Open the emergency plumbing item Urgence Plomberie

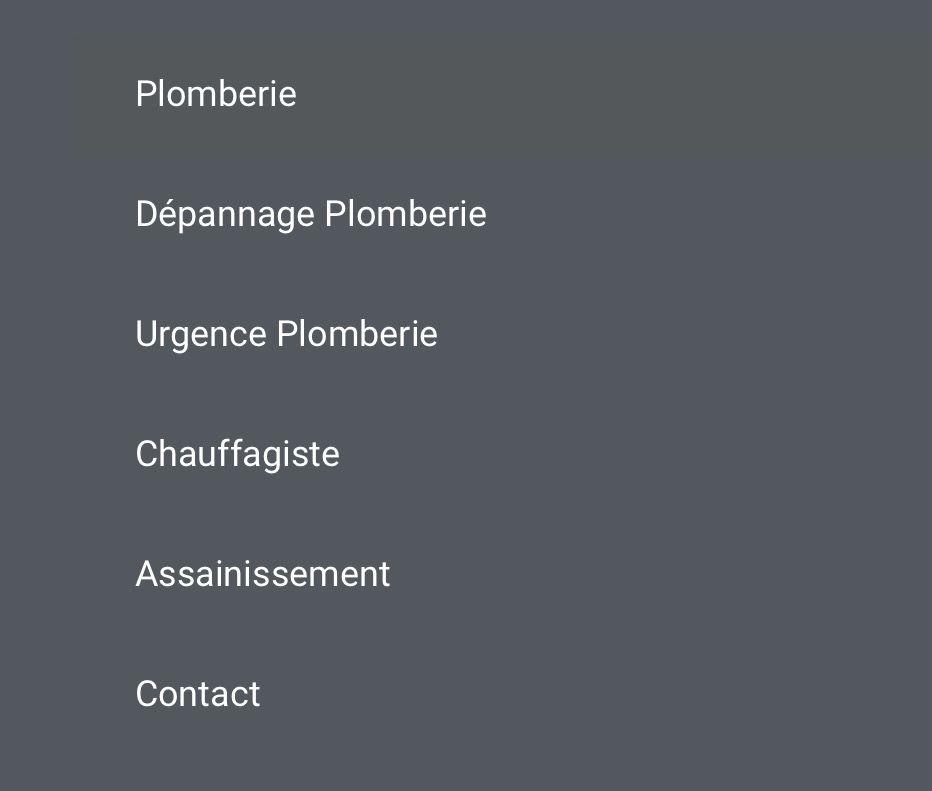click(286, 334)
